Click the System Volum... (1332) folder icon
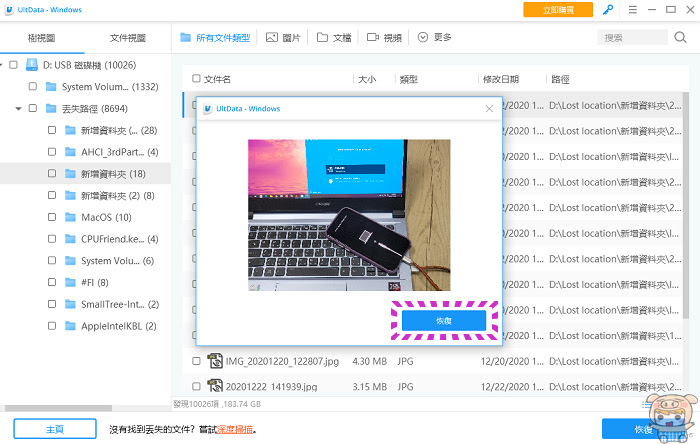This screenshot has height=444, width=700. (51, 86)
